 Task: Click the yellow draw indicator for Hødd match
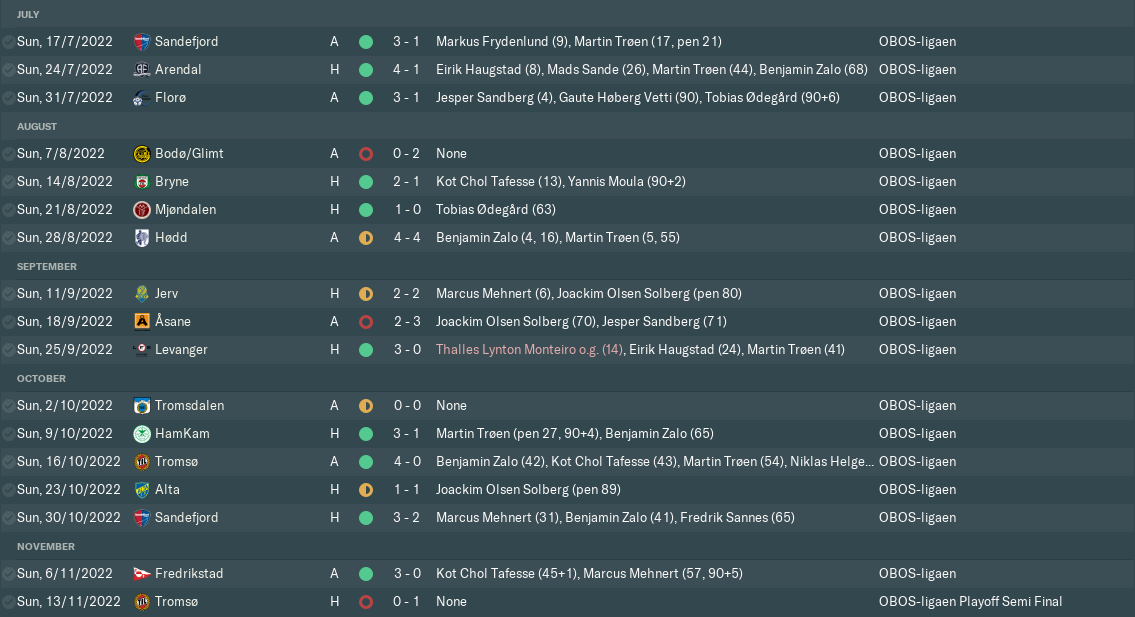(x=366, y=238)
